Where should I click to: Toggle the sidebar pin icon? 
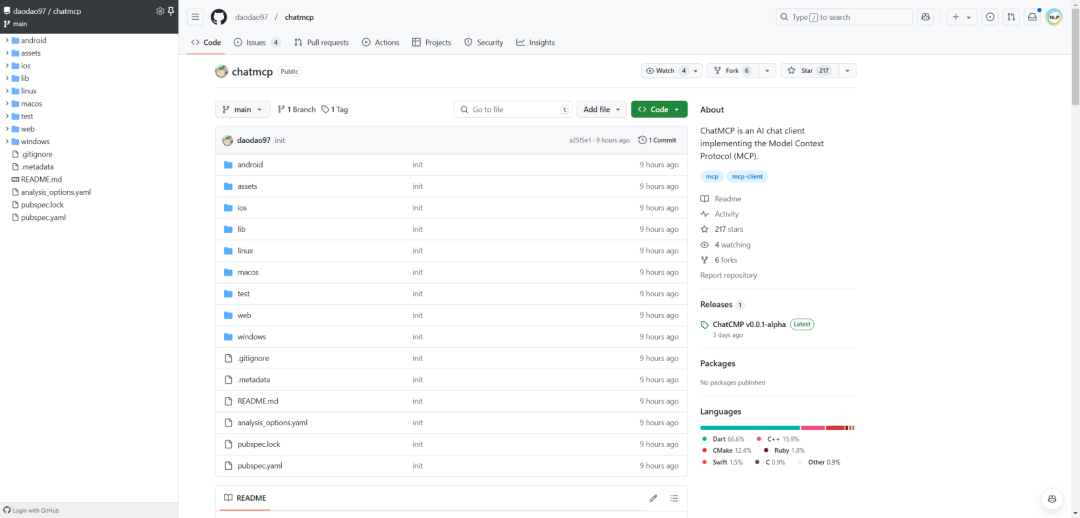click(171, 11)
